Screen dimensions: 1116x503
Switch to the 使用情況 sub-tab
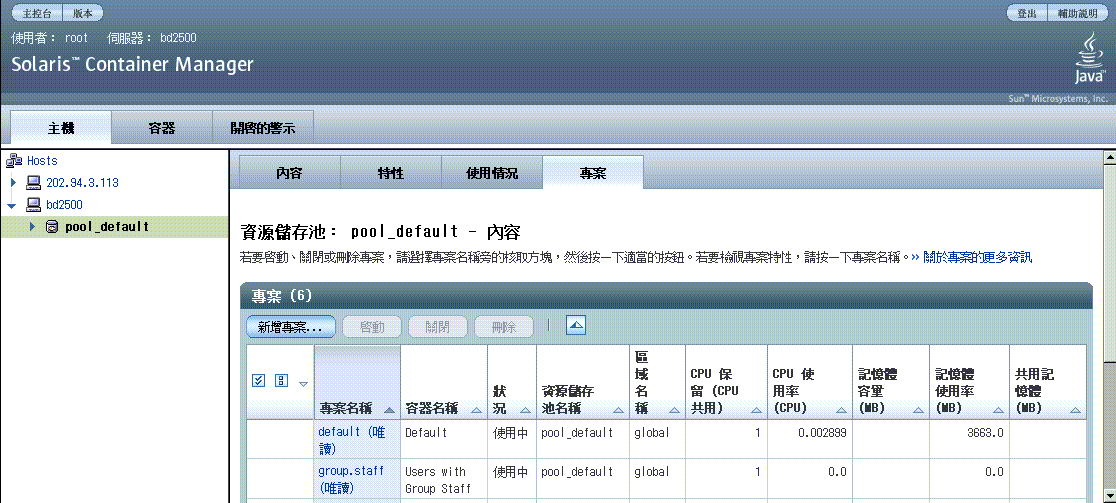(492, 173)
